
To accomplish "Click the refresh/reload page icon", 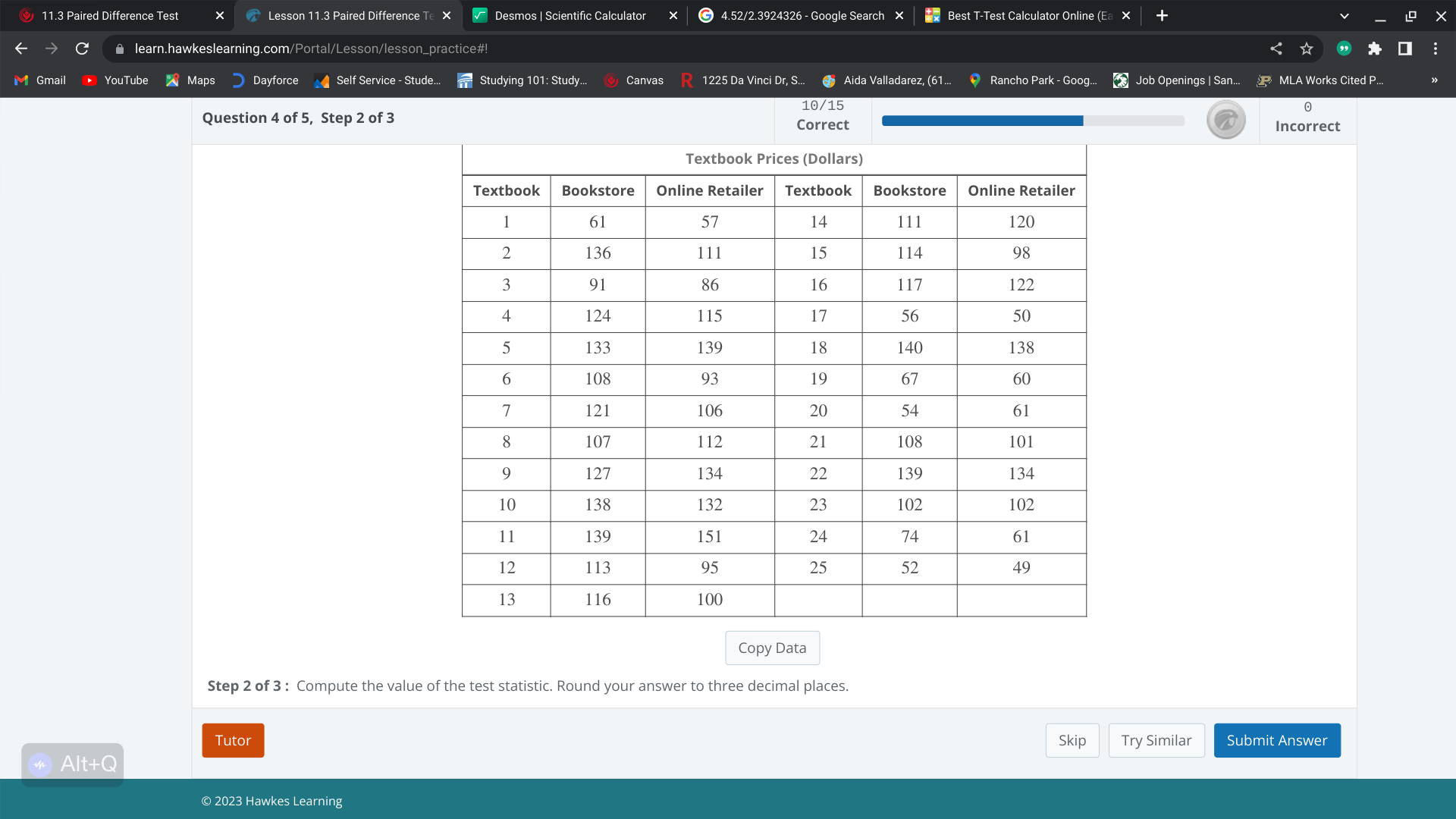I will [81, 48].
